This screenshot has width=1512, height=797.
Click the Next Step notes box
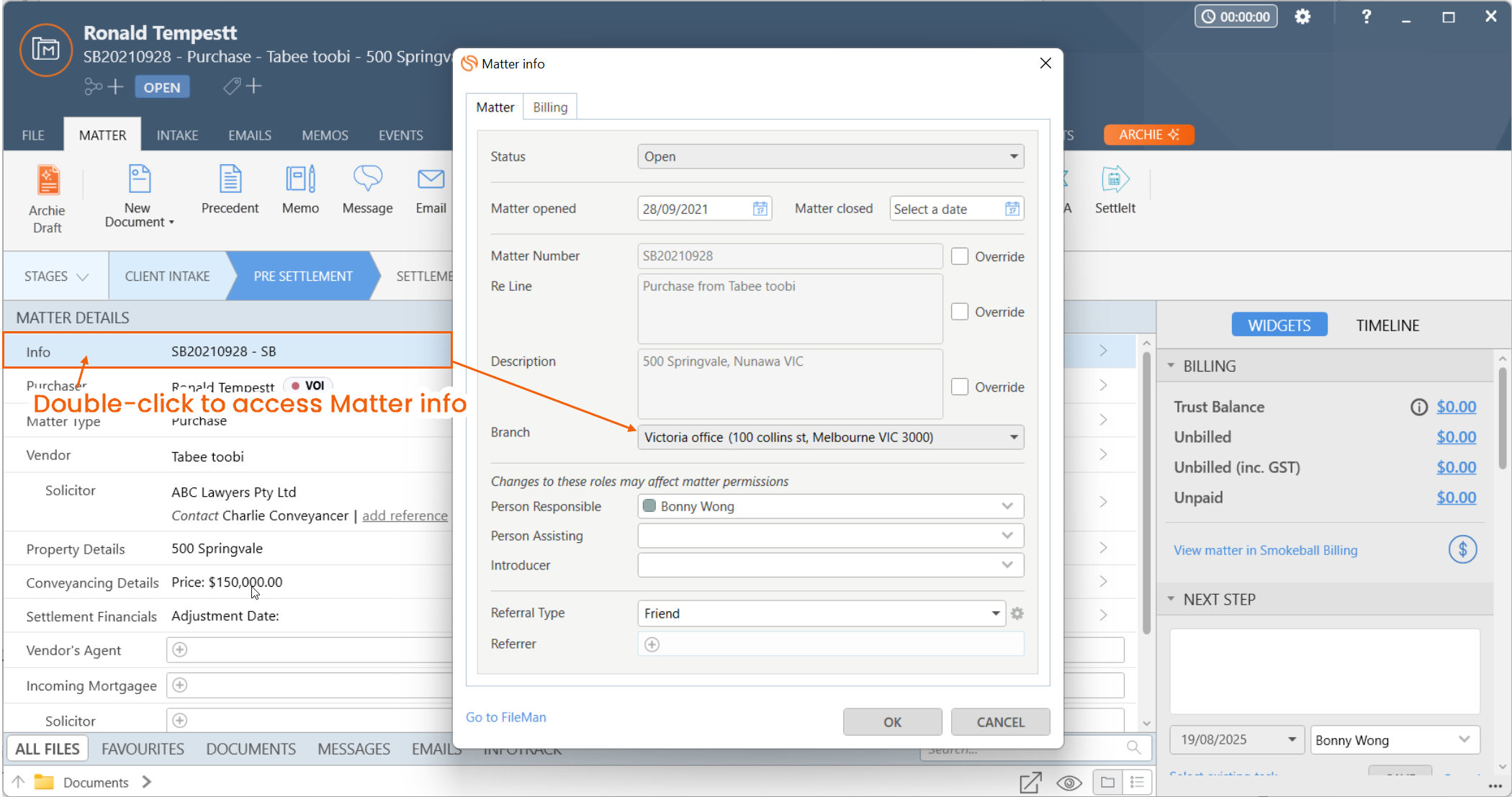pos(1325,671)
